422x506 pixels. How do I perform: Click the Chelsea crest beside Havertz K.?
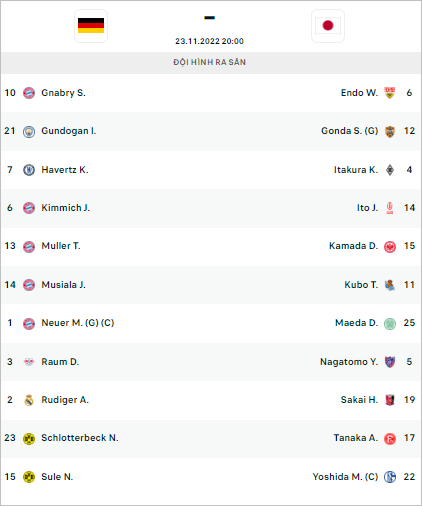pos(29,170)
